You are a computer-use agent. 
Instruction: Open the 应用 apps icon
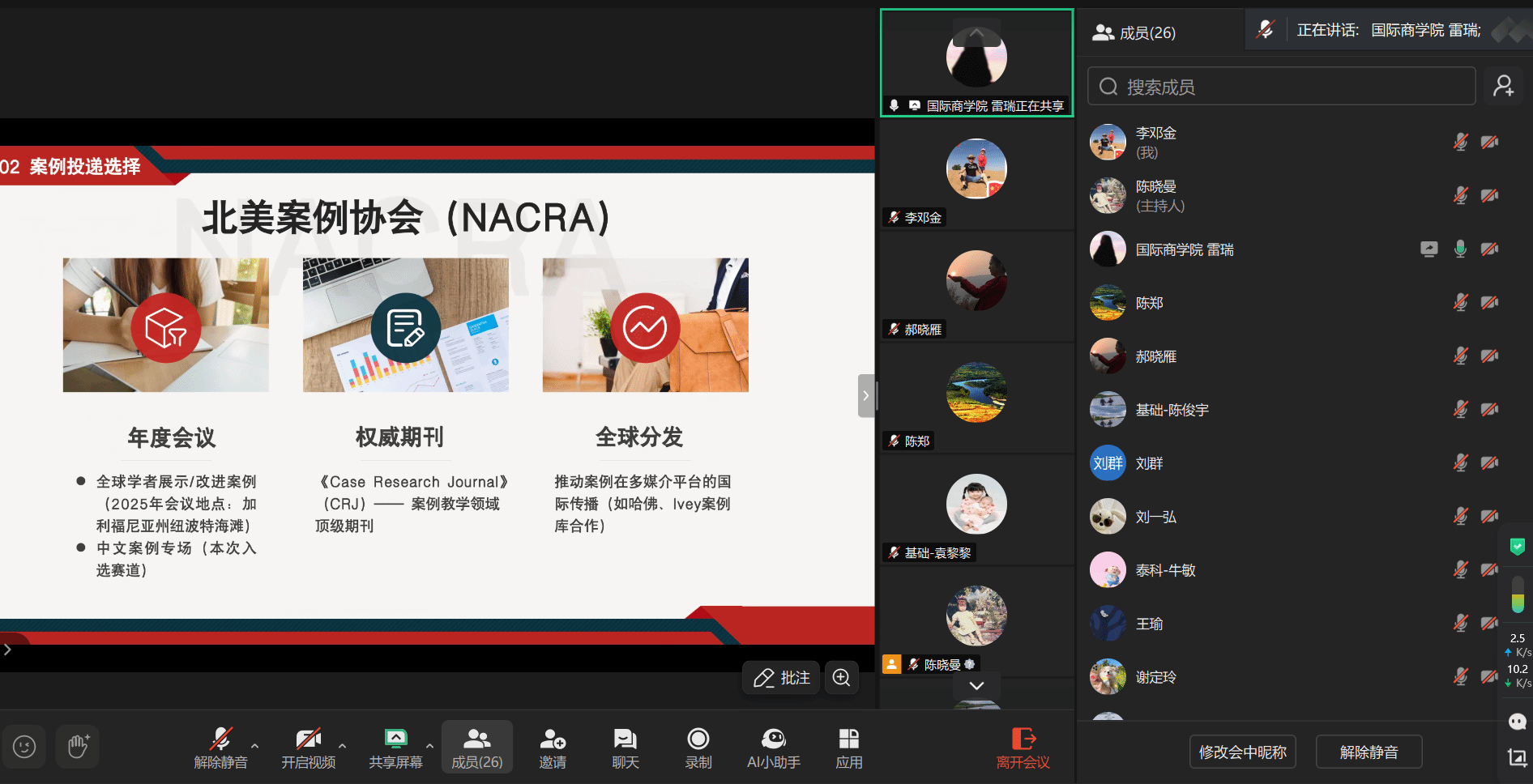848,747
